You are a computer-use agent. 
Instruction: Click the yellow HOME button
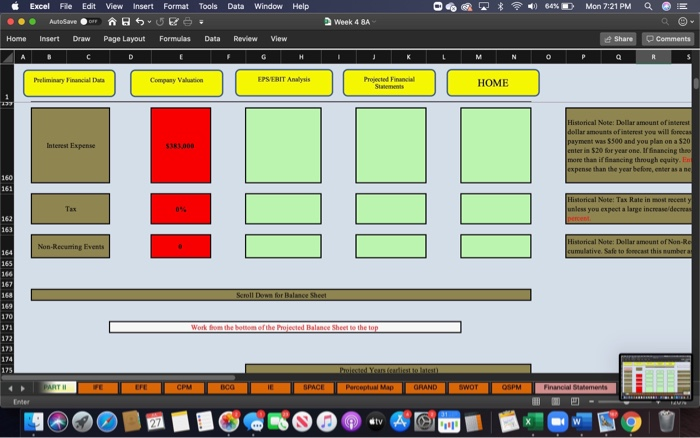pos(493,83)
